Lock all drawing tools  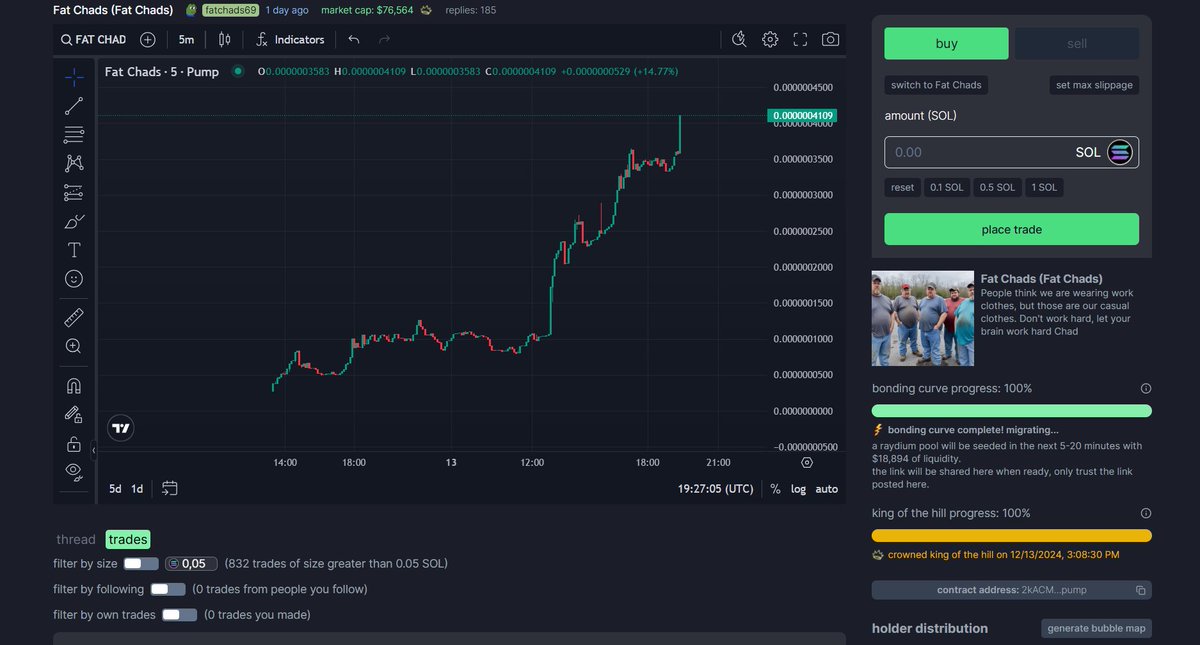tap(74, 443)
